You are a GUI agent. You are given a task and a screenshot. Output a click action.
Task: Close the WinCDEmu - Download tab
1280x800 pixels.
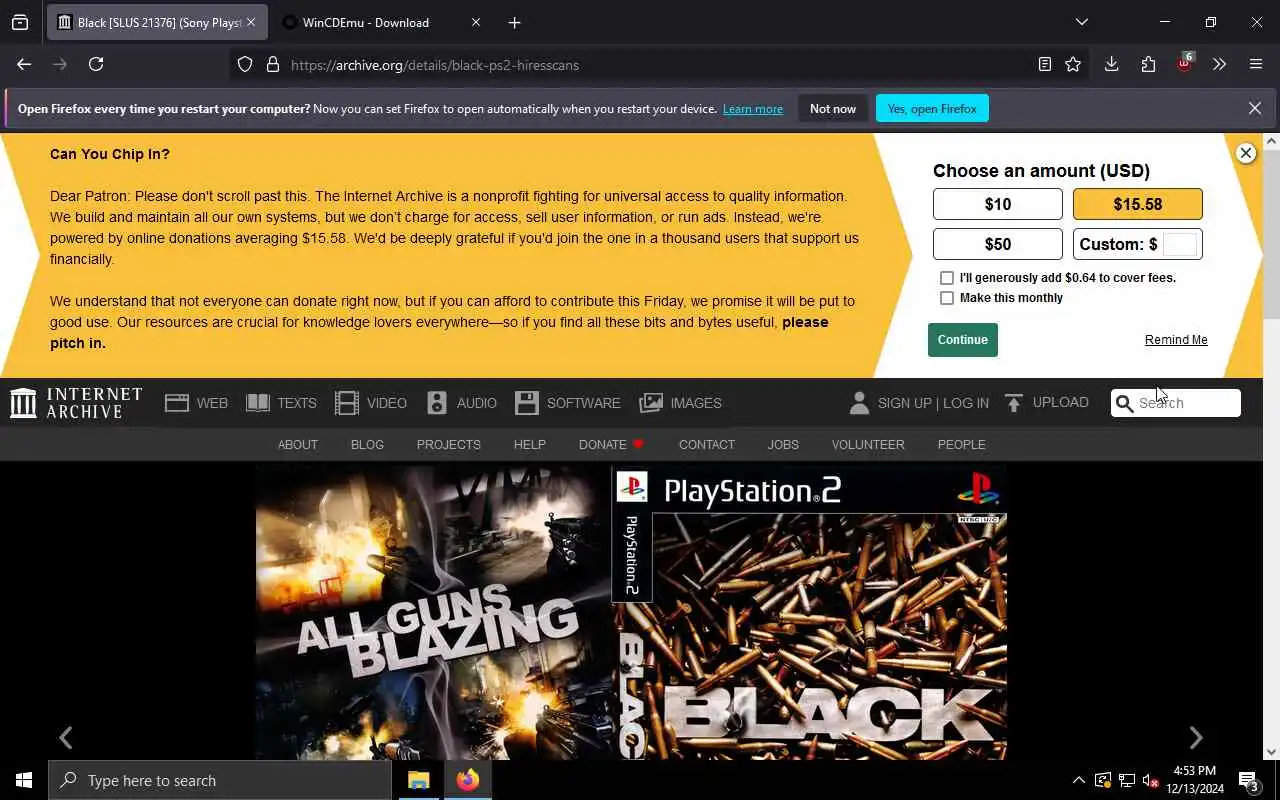(476, 22)
